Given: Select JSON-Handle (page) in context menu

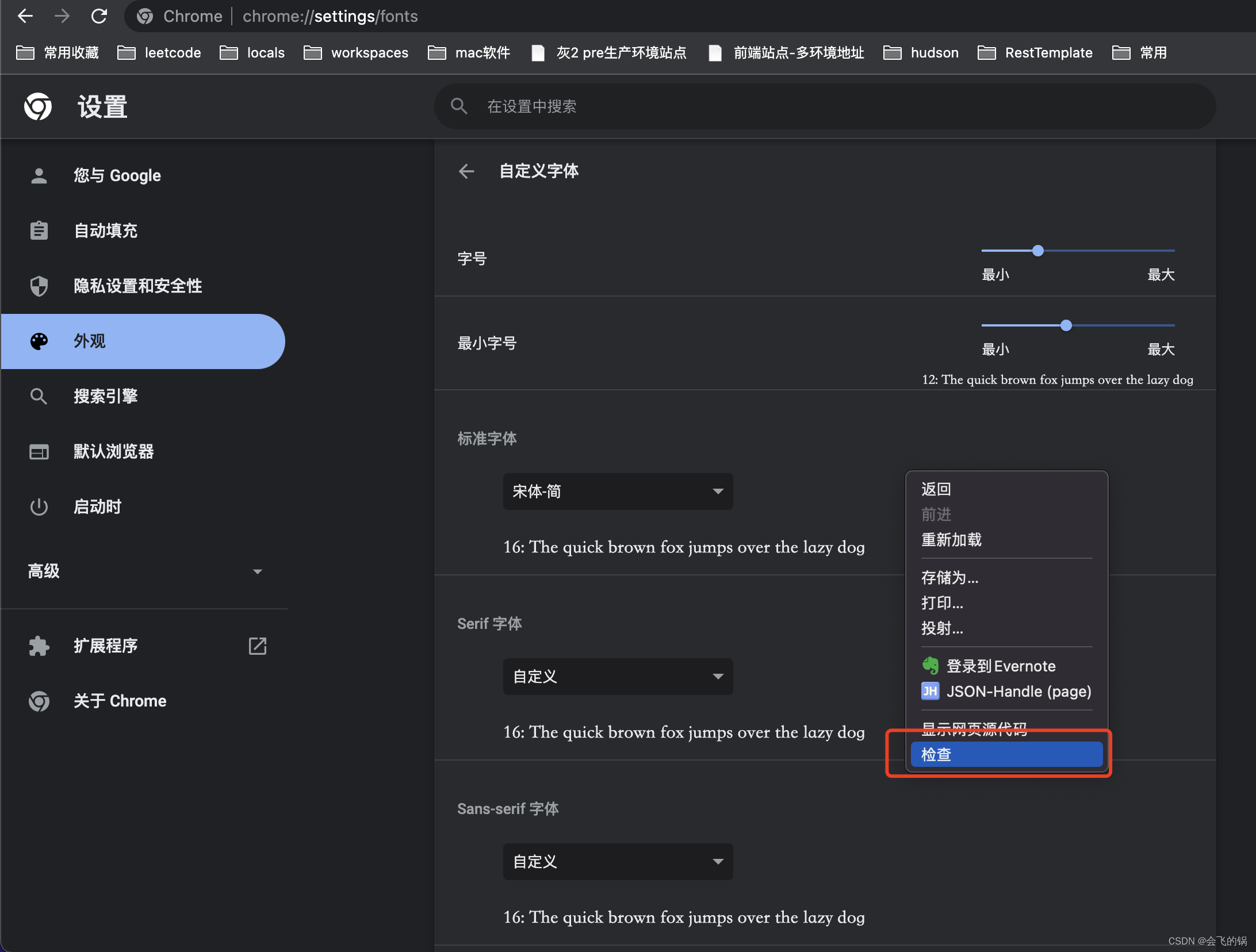Looking at the screenshot, I should [x=1018, y=691].
